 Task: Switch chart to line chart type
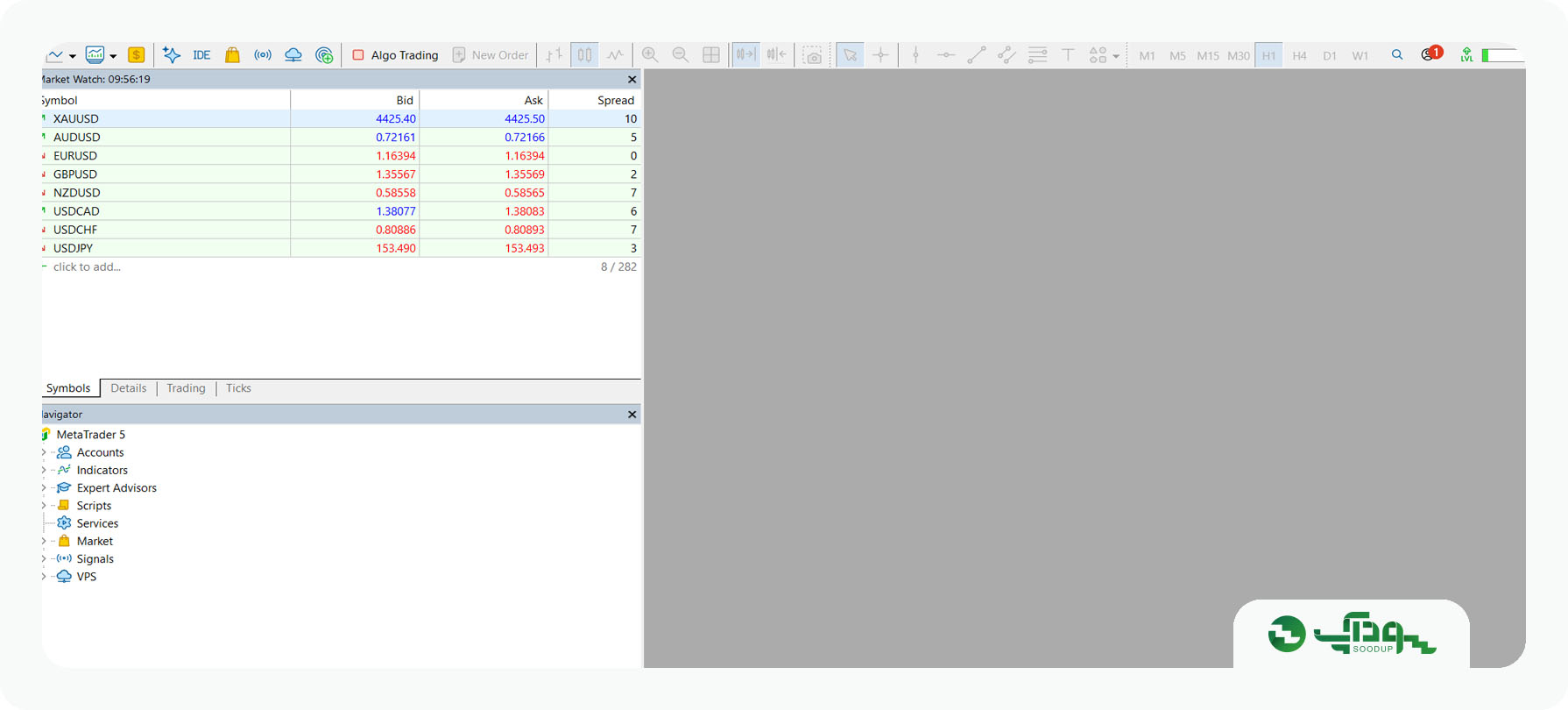[x=615, y=55]
